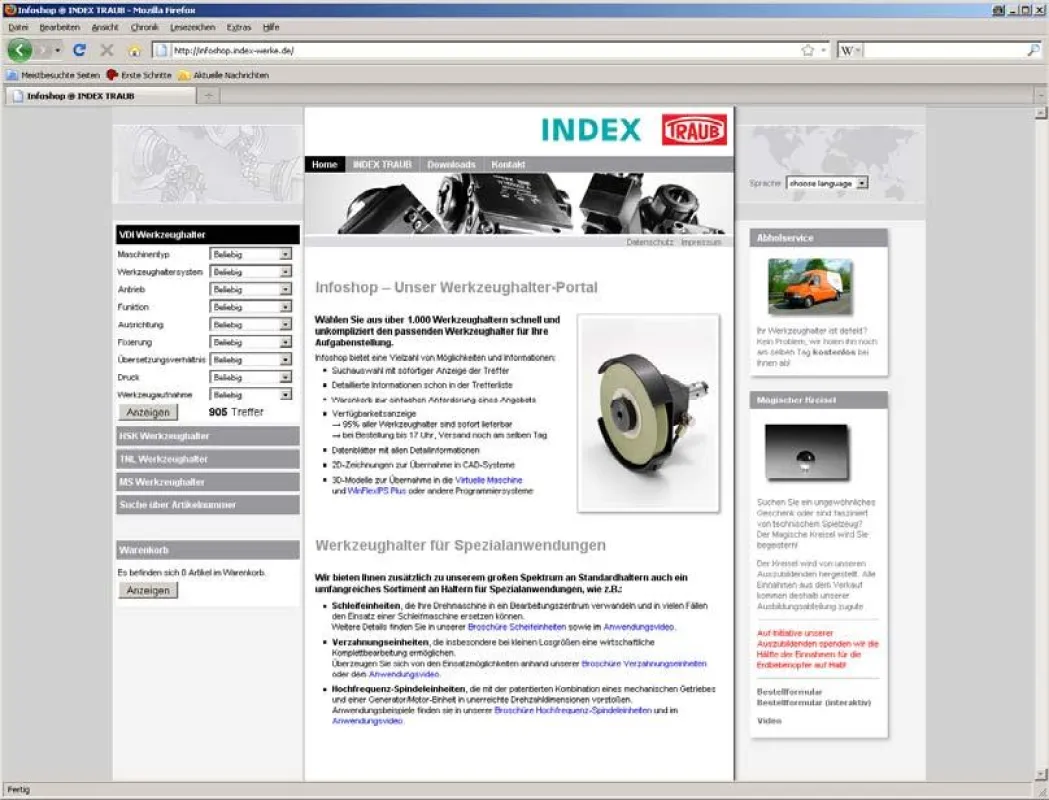1049x800 pixels.
Task: Open the Wikipedia search engine selector
Action: (850, 51)
